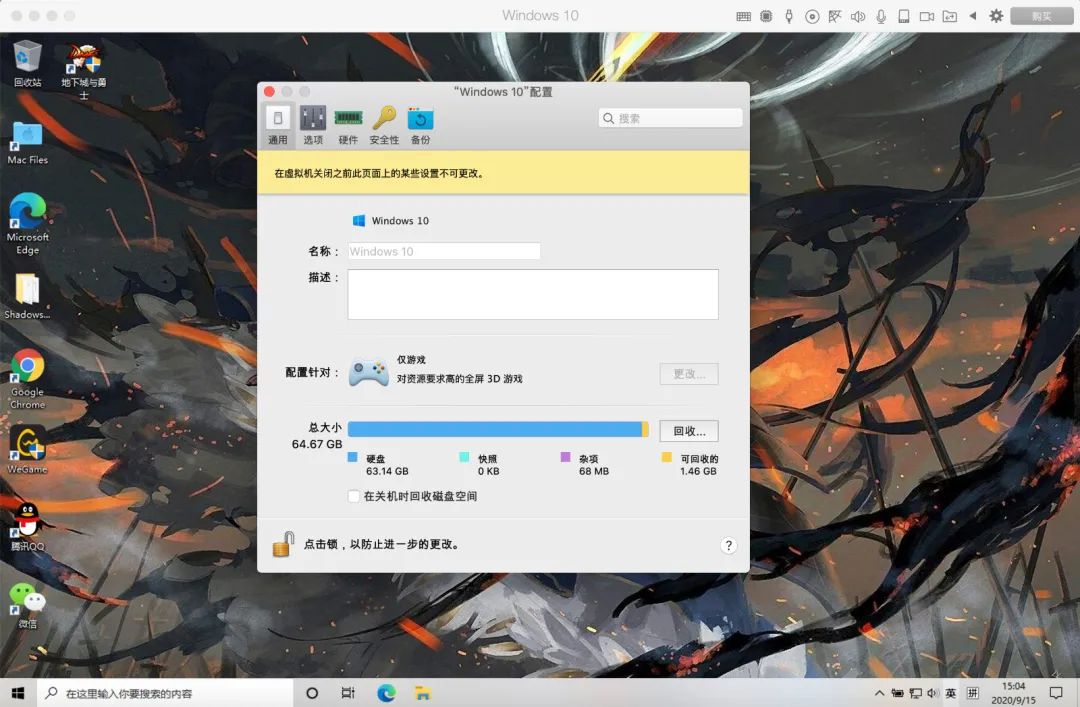Open the 地下城与勇士 game desktop shortcut
Viewport: 1080px width, 707px height.
[83, 71]
